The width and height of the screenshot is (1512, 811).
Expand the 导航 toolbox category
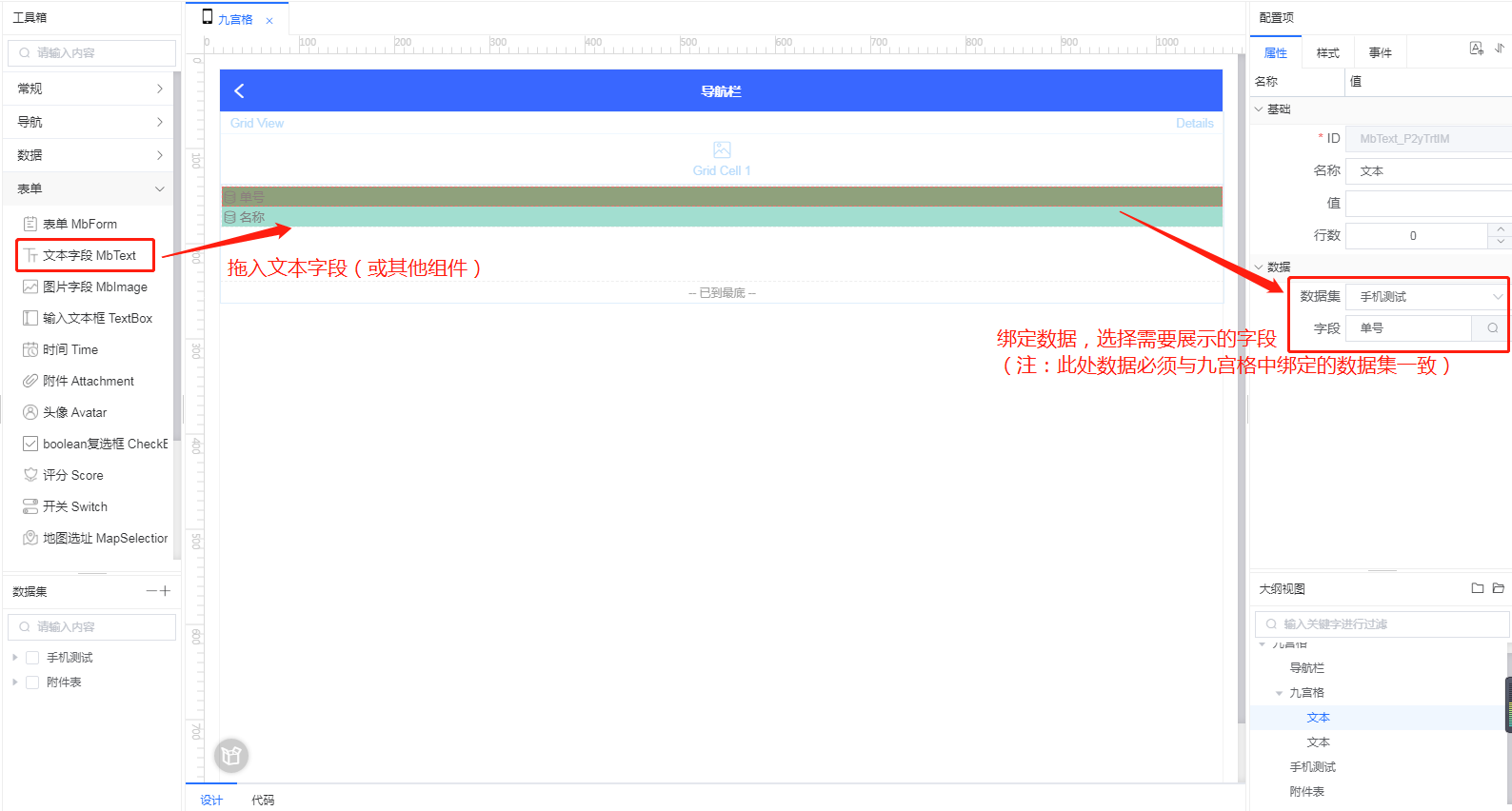point(90,122)
